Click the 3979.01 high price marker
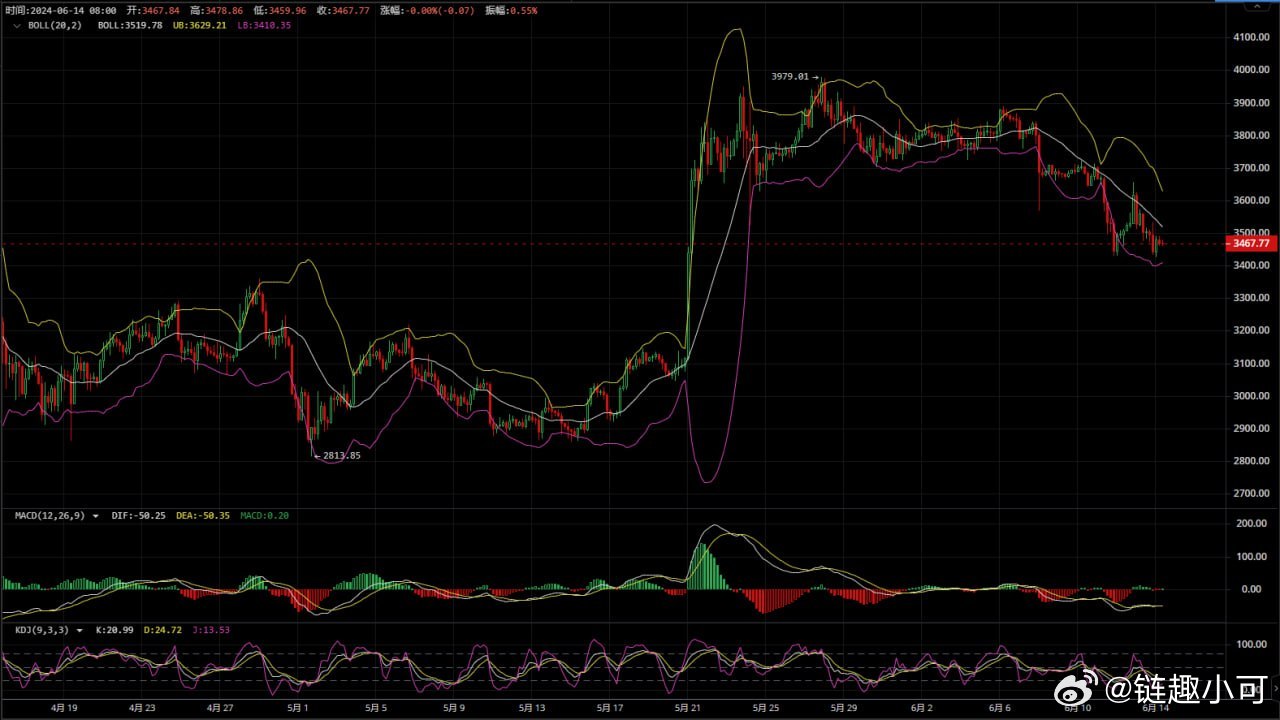This screenshot has height=720, width=1280. (790, 76)
